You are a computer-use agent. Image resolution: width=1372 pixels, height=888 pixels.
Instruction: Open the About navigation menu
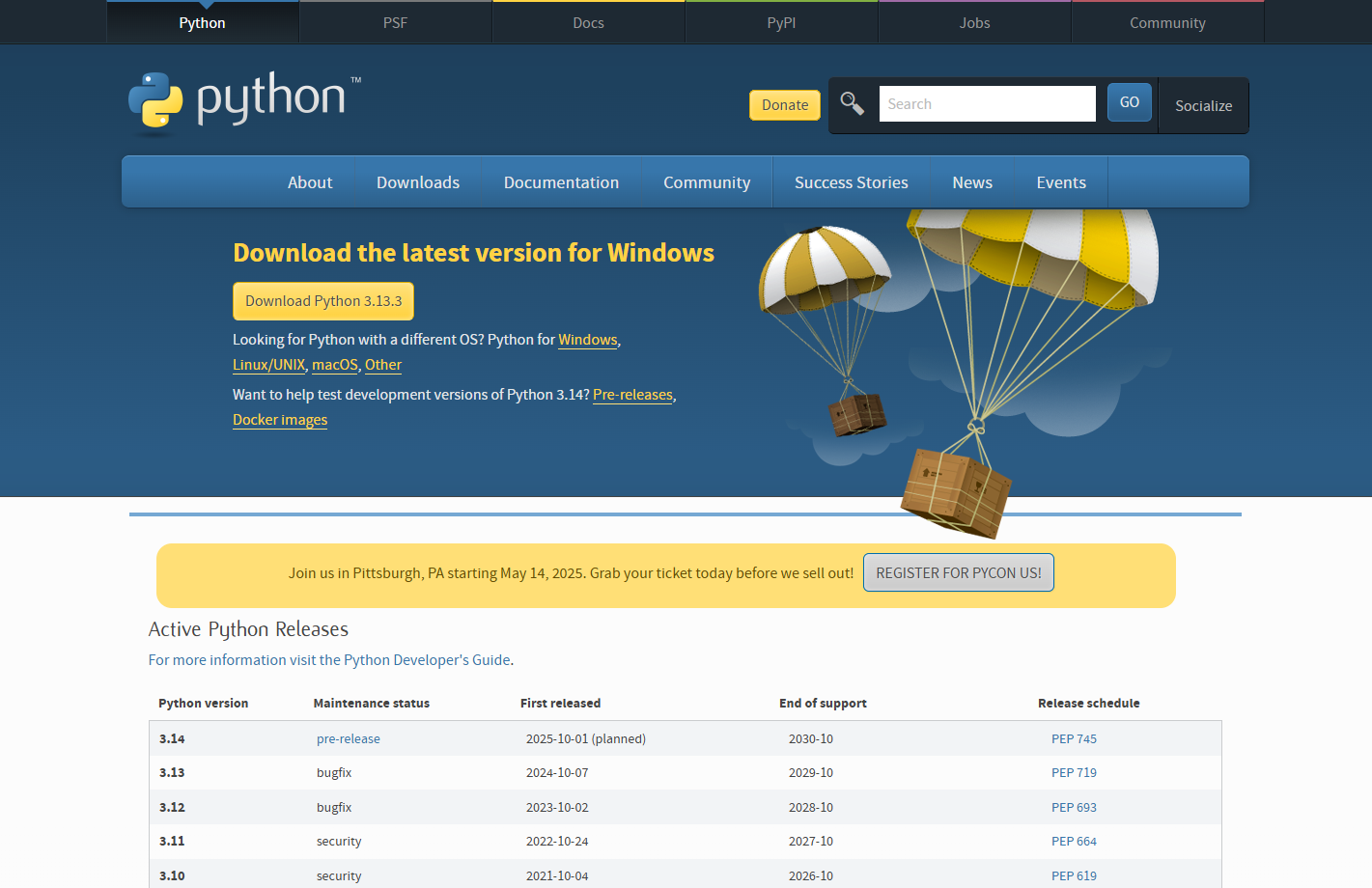click(310, 182)
